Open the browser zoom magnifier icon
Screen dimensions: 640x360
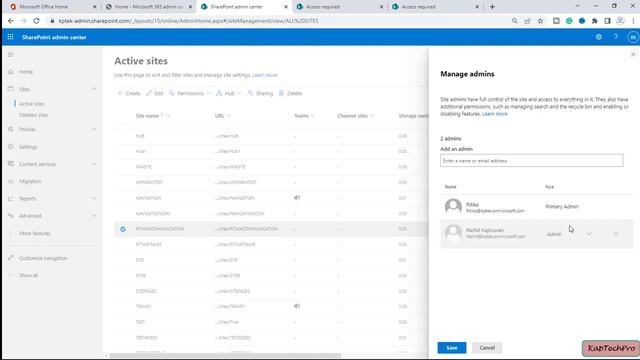(514, 21)
